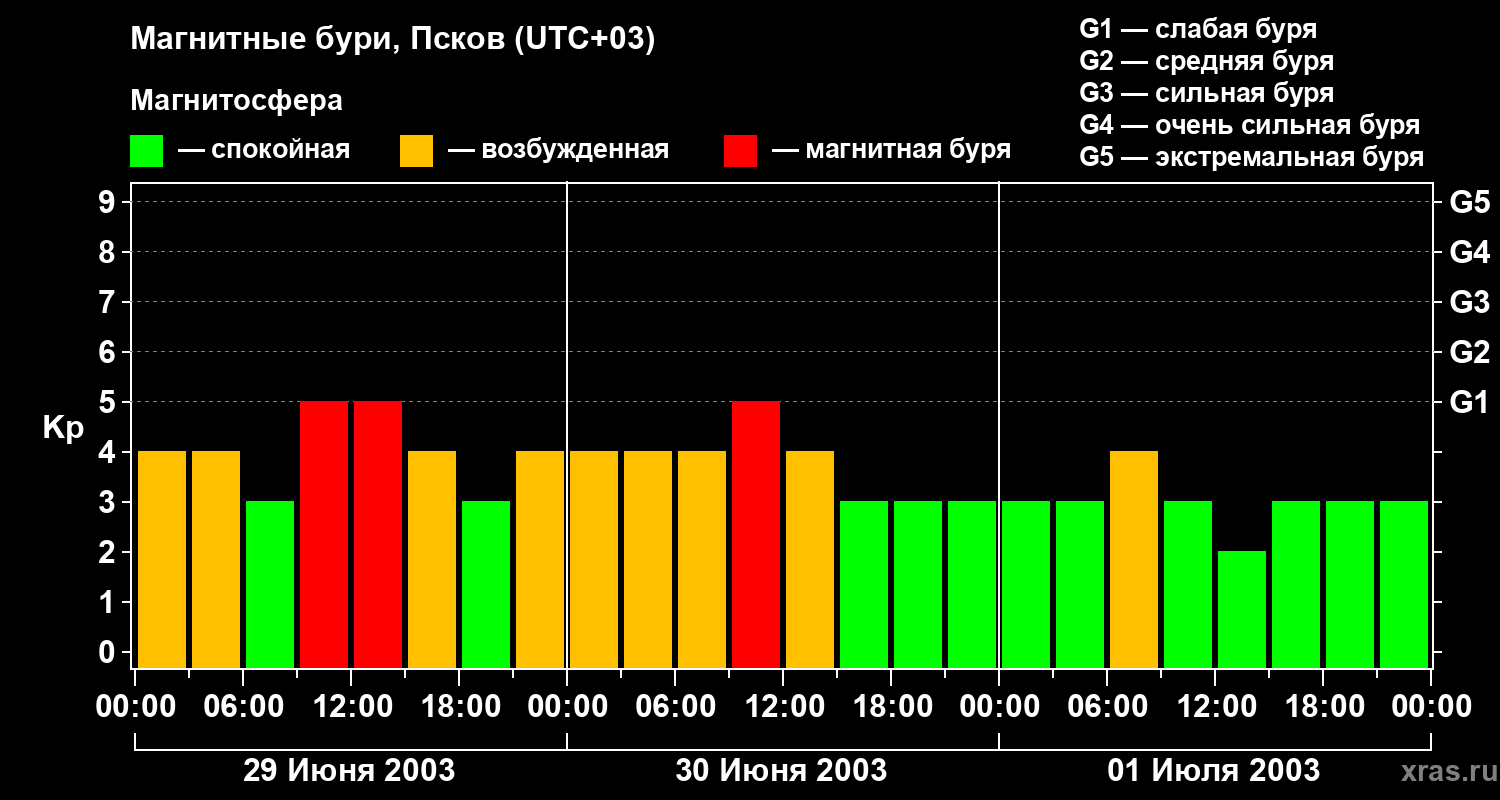1500x800 pixels.
Task: Click the G1 label on the right axis
Action: tap(1469, 402)
